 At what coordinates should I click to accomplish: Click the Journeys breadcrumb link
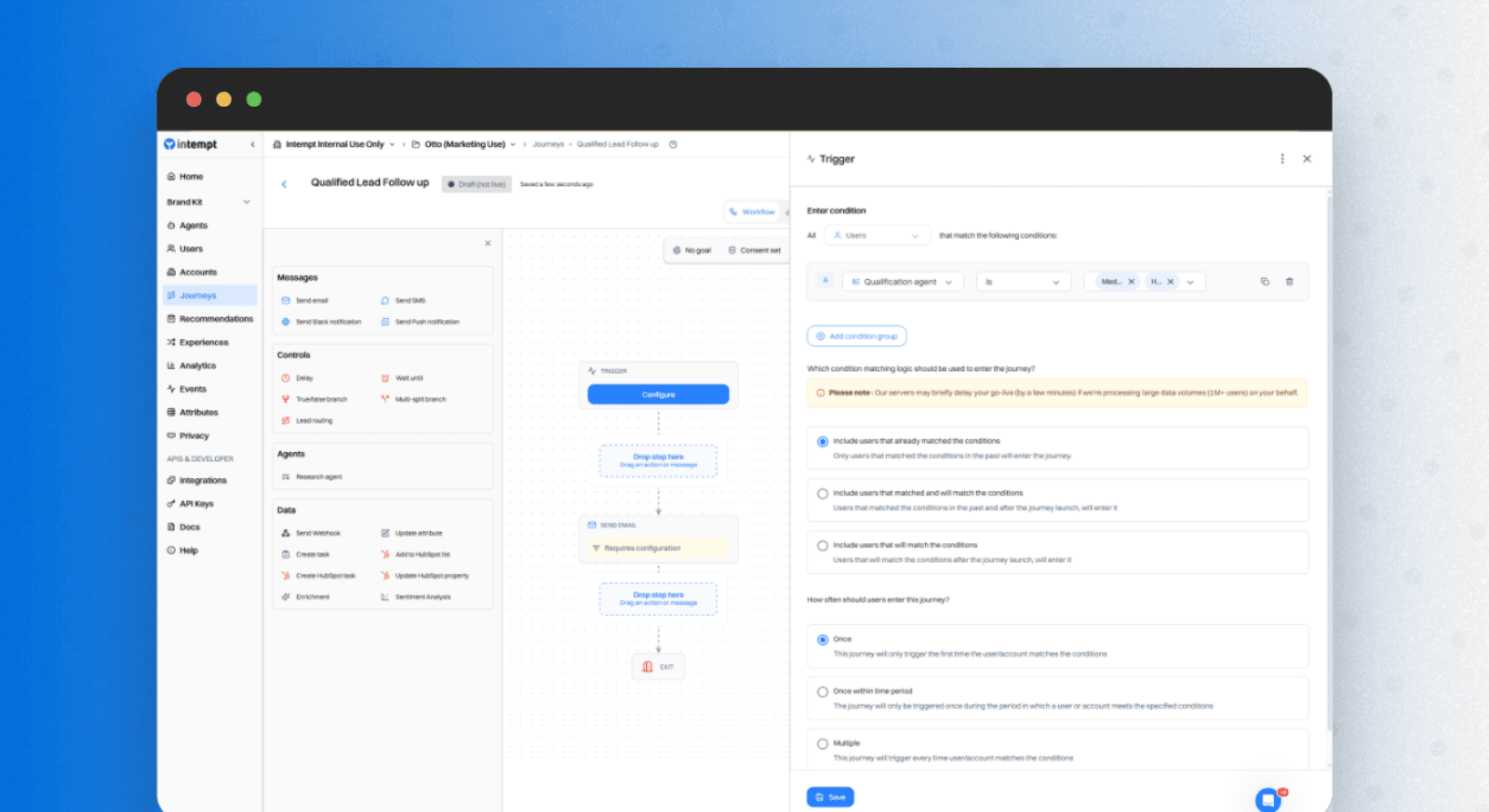548,144
